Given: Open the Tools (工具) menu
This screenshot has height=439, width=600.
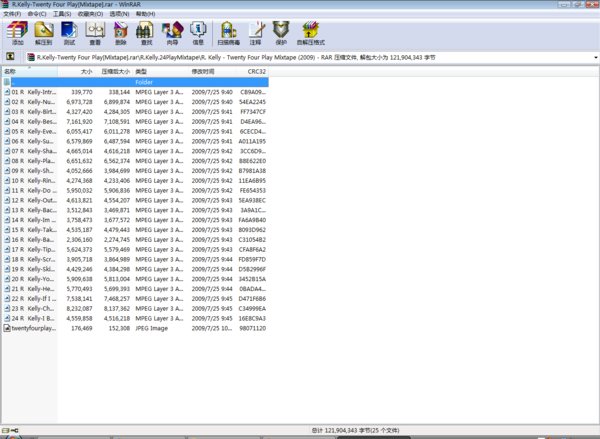Looking at the screenshot, I should click(62, 14).
